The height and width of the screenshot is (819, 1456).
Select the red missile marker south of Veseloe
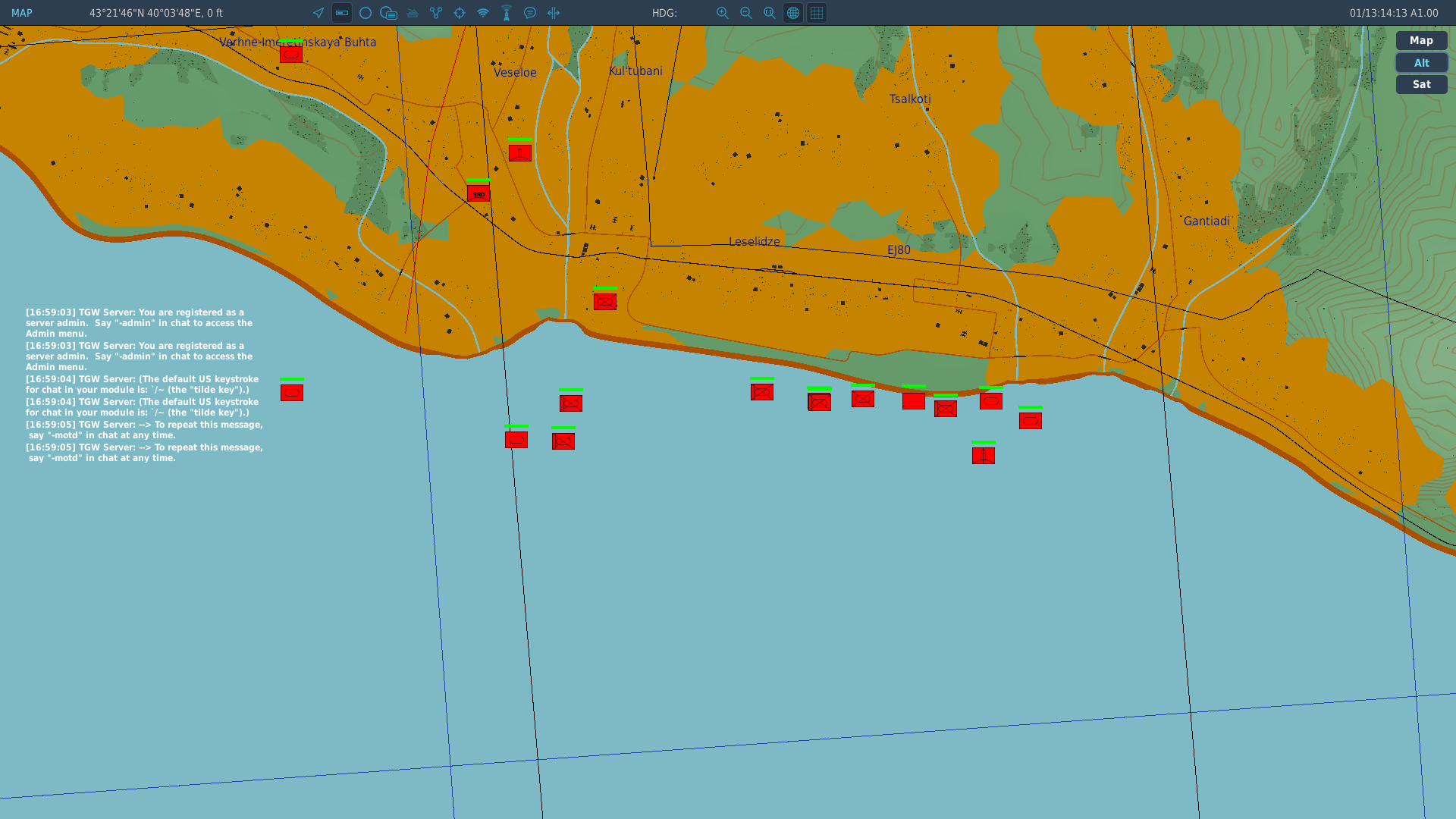[520, 152]
